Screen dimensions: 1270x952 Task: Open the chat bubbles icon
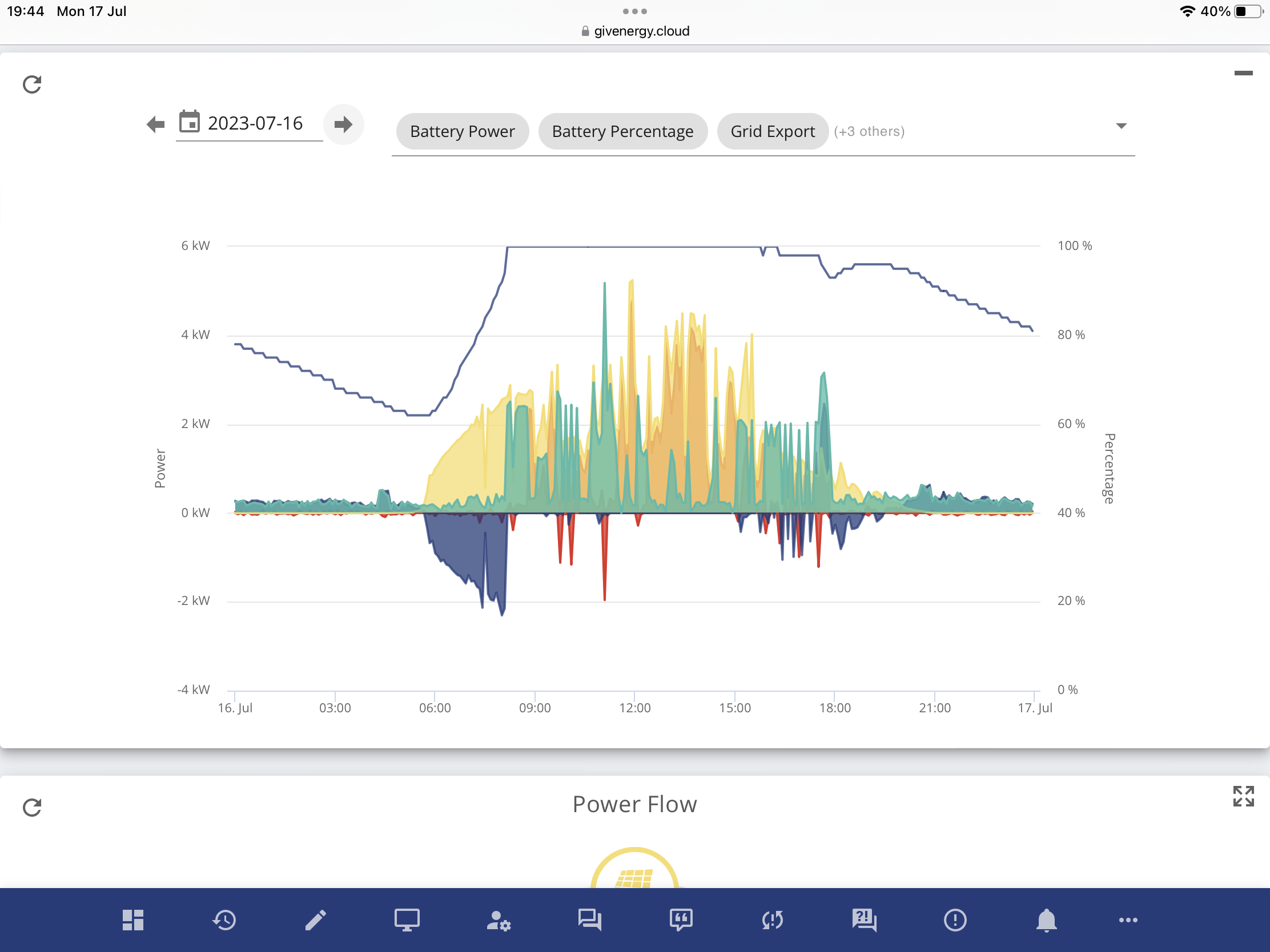pos(590,920)
